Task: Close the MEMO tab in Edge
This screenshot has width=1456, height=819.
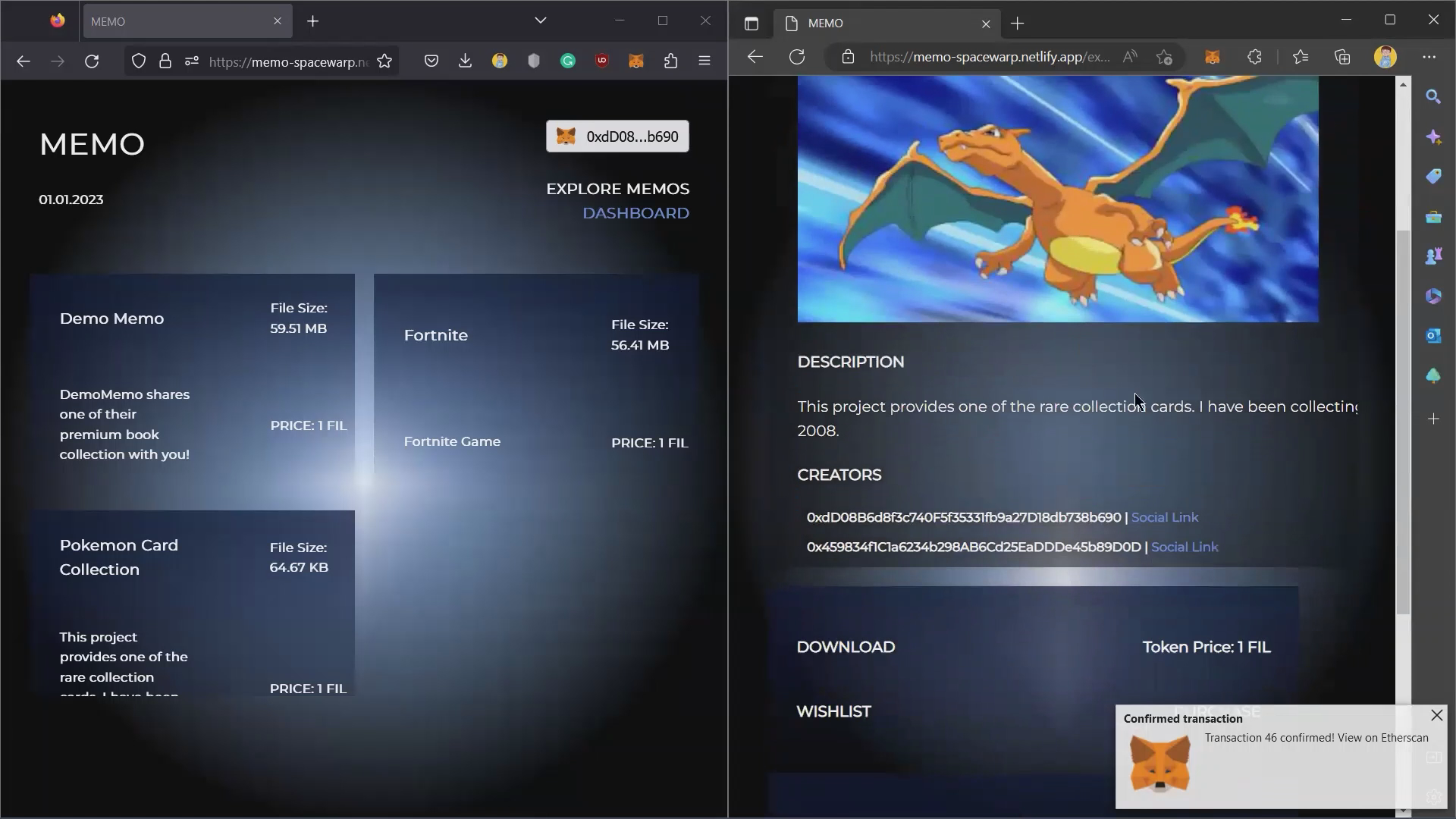Action: (986, 24)
